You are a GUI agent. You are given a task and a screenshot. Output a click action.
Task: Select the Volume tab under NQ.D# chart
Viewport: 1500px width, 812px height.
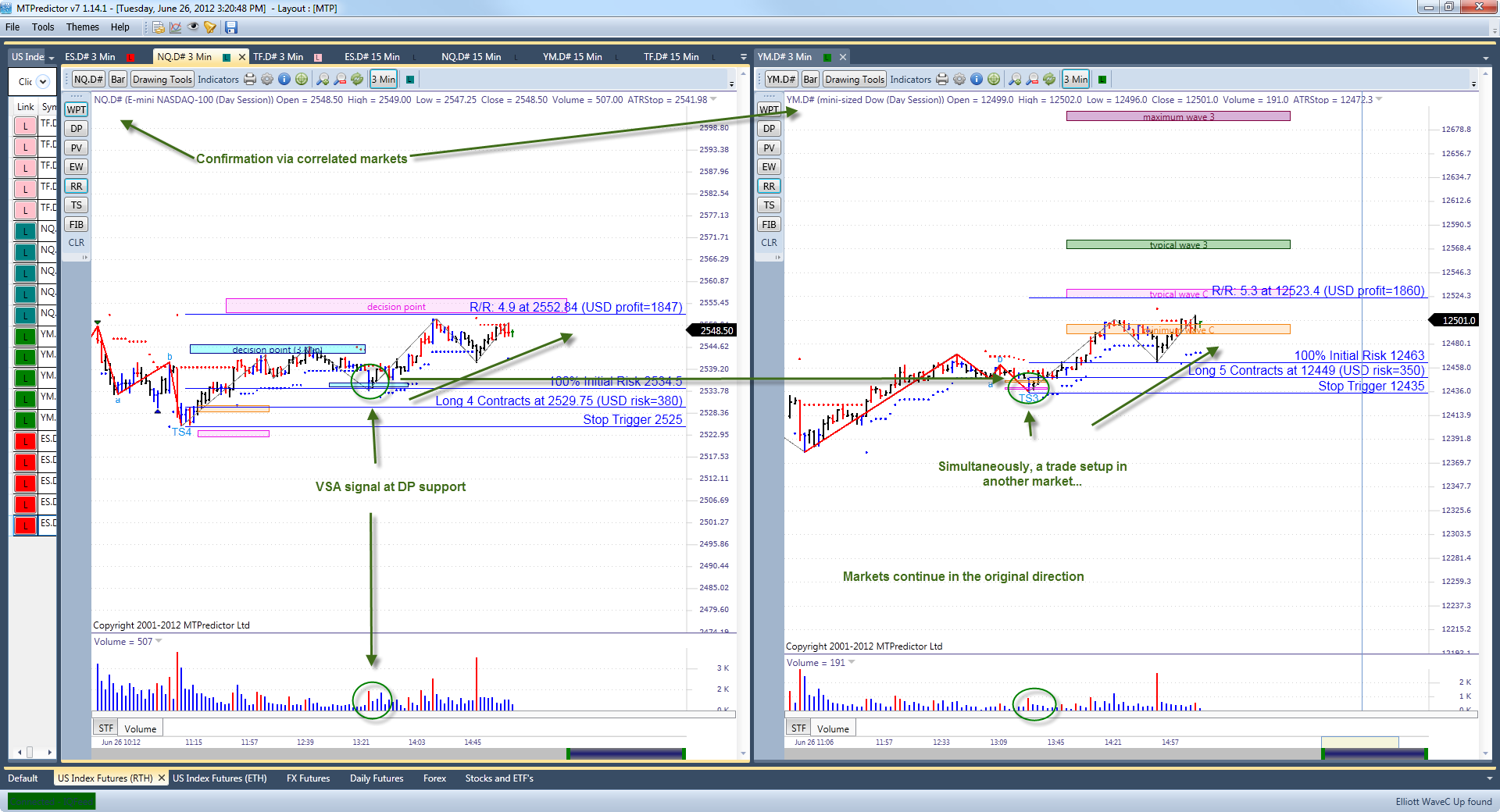[x=141, y=728]
